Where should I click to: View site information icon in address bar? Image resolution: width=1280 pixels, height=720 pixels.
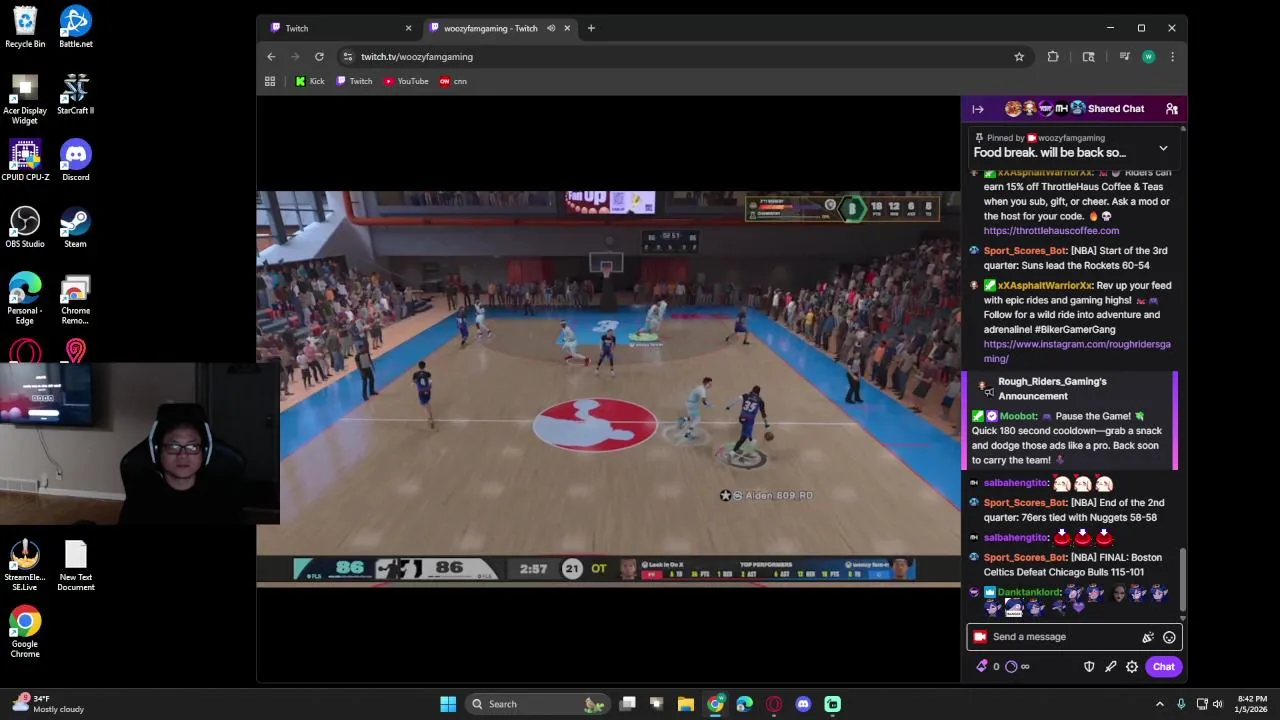click(347, 57)
